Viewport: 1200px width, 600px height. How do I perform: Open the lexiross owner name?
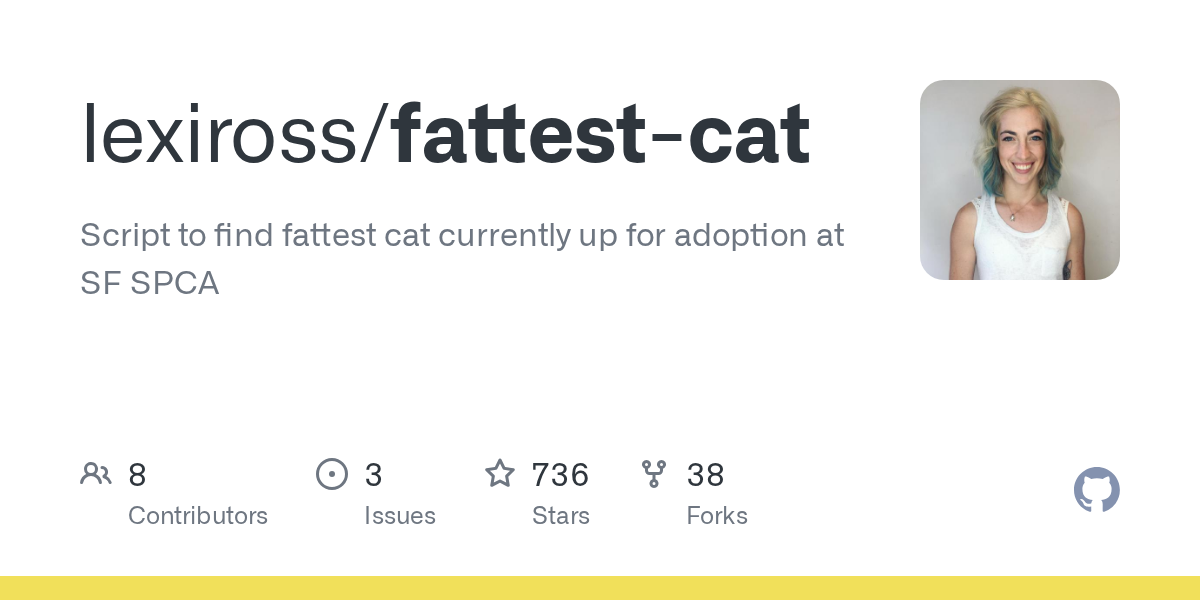tap(223, 135)
